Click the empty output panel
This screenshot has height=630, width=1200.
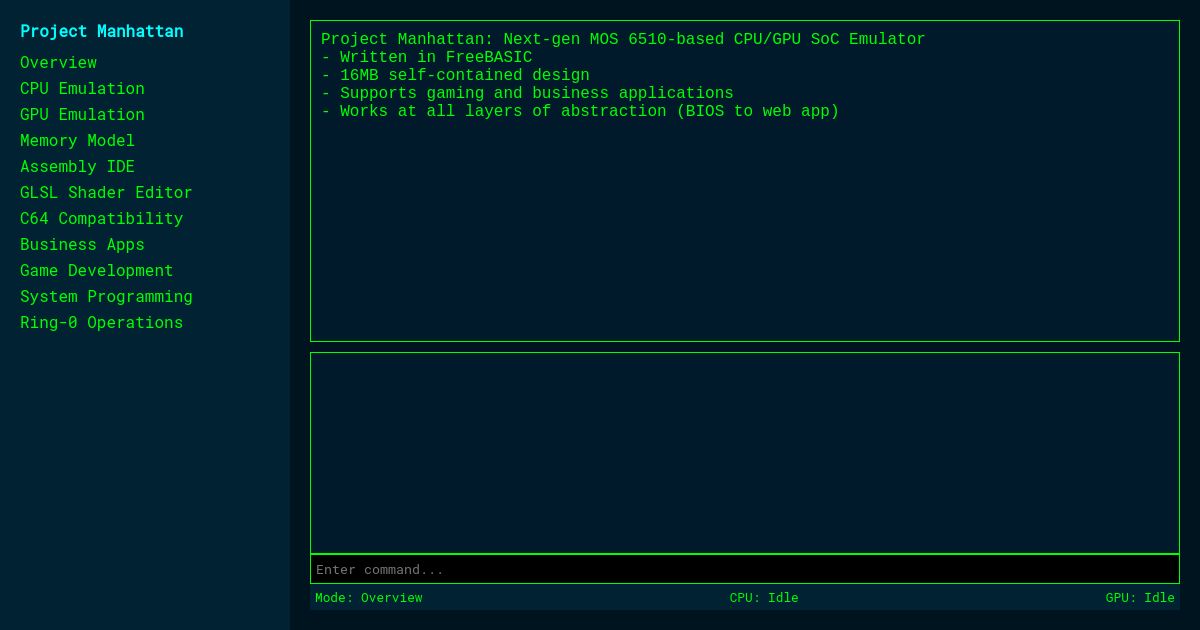point(745,452)
